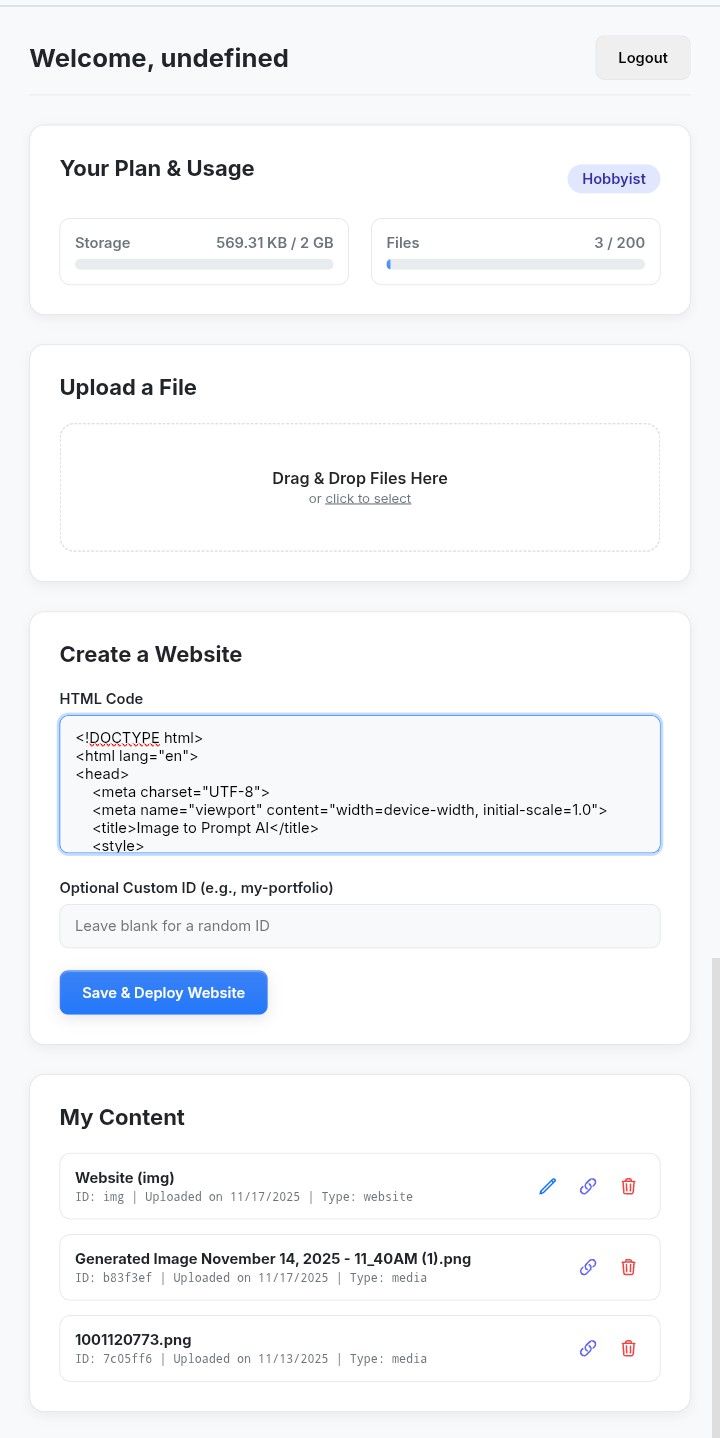Focus the HTML Code text area
720x1438 pixels.
click(360, 784)
